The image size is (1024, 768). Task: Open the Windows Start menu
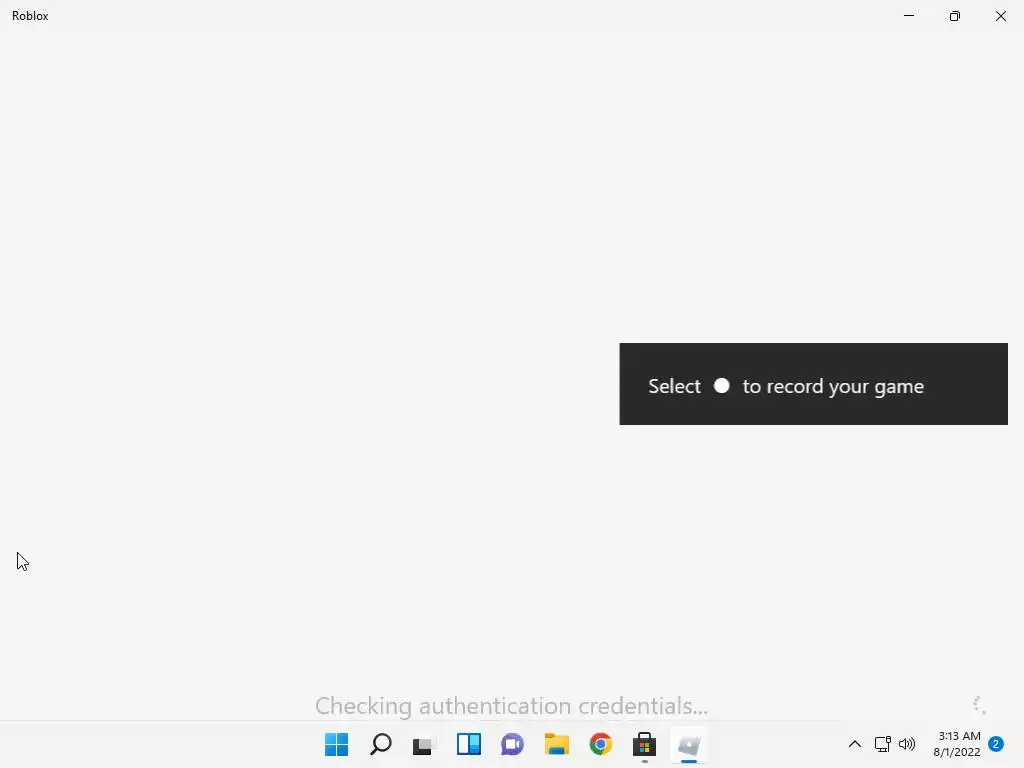(x=336, y=744)
